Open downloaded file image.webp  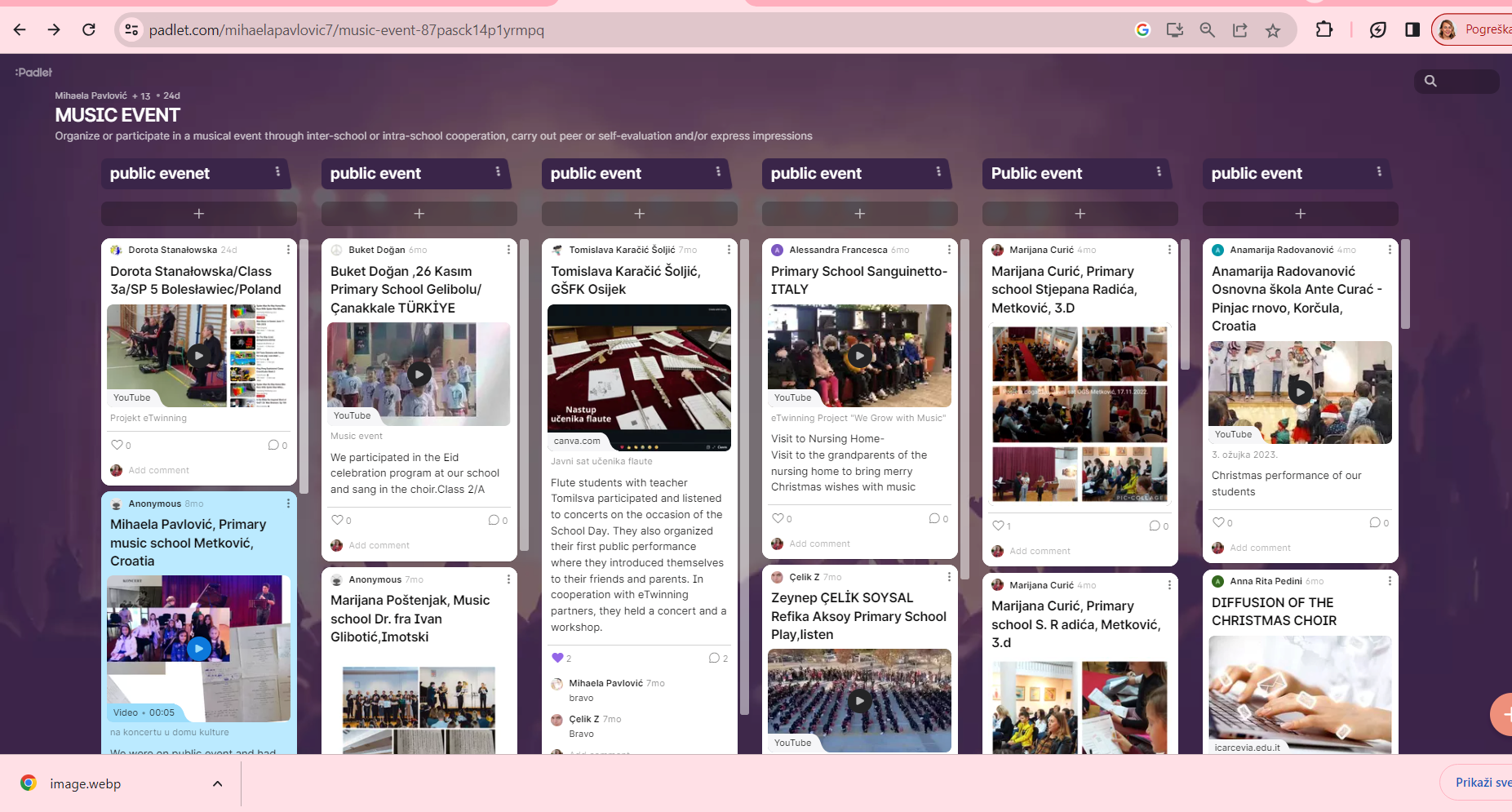pos(85,783)
